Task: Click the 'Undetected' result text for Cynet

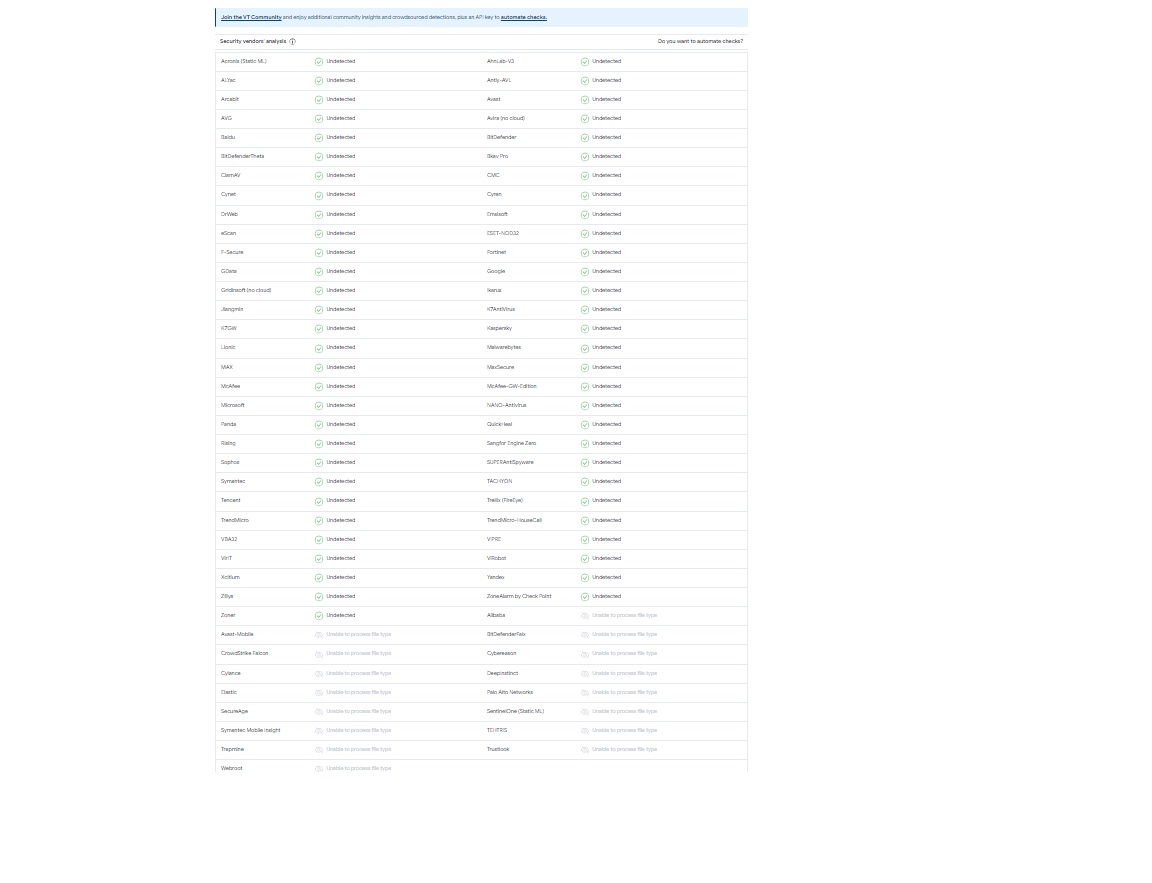Action: (x=341, y=195)
